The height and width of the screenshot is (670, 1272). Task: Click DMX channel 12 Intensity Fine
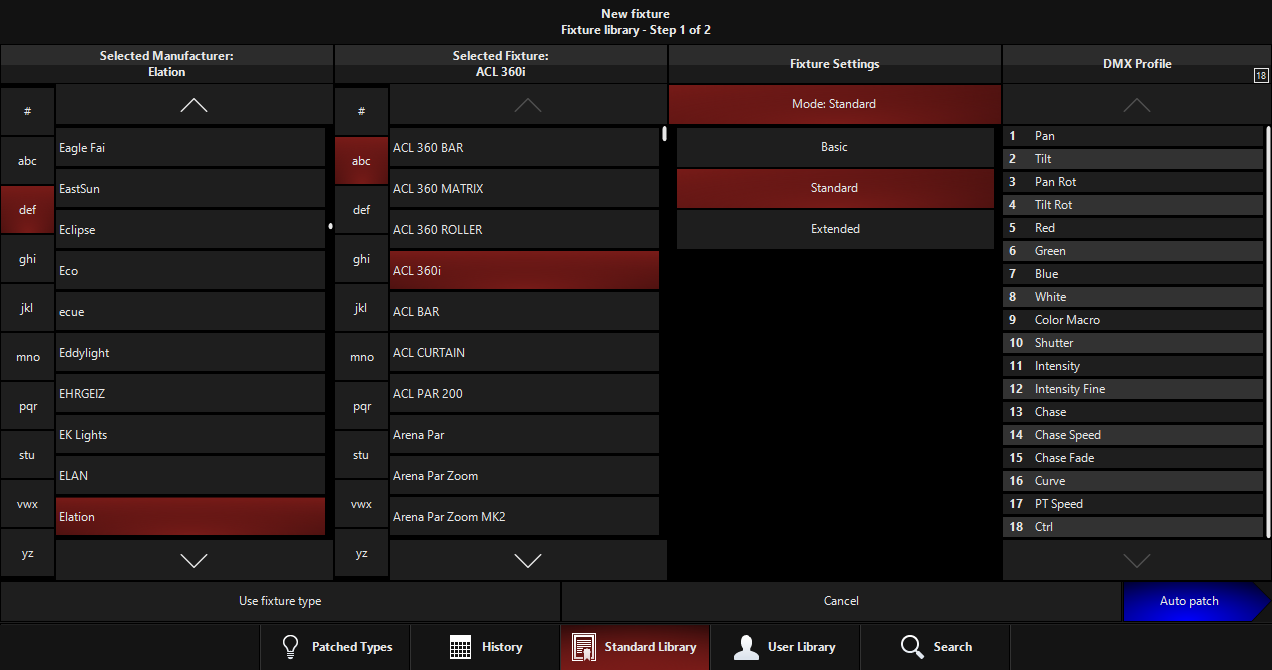(1133, 389)
